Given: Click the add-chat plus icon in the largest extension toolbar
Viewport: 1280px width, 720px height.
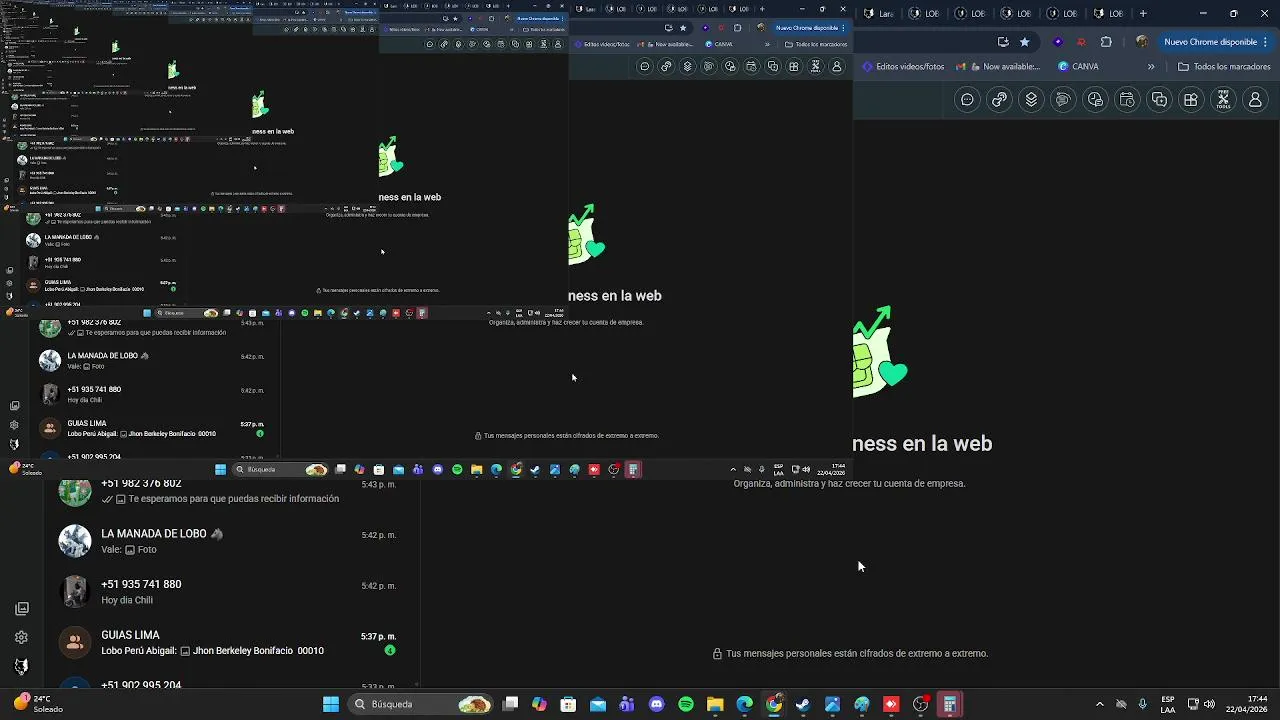Looking at the screenshot, I should click(1159, 100).
